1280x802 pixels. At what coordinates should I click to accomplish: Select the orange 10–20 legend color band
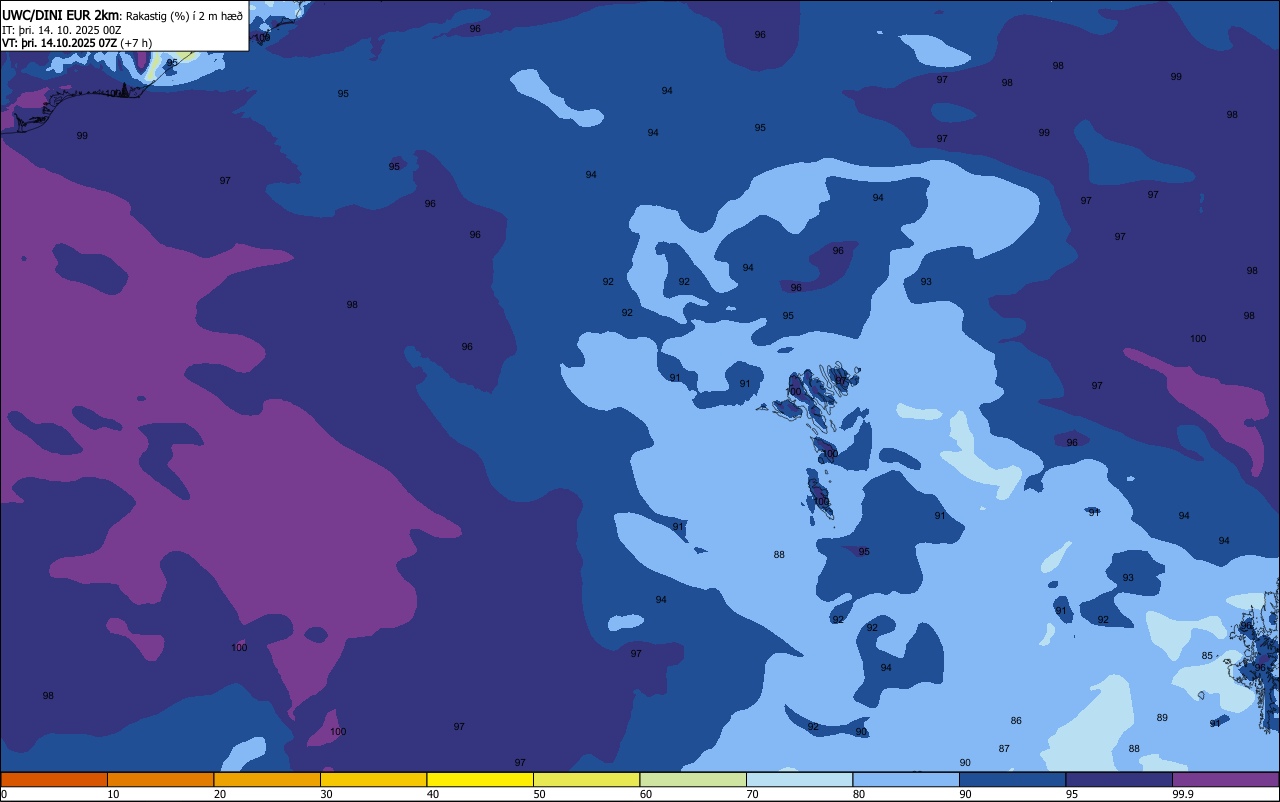pyautogui.click(x=160, y=779)
